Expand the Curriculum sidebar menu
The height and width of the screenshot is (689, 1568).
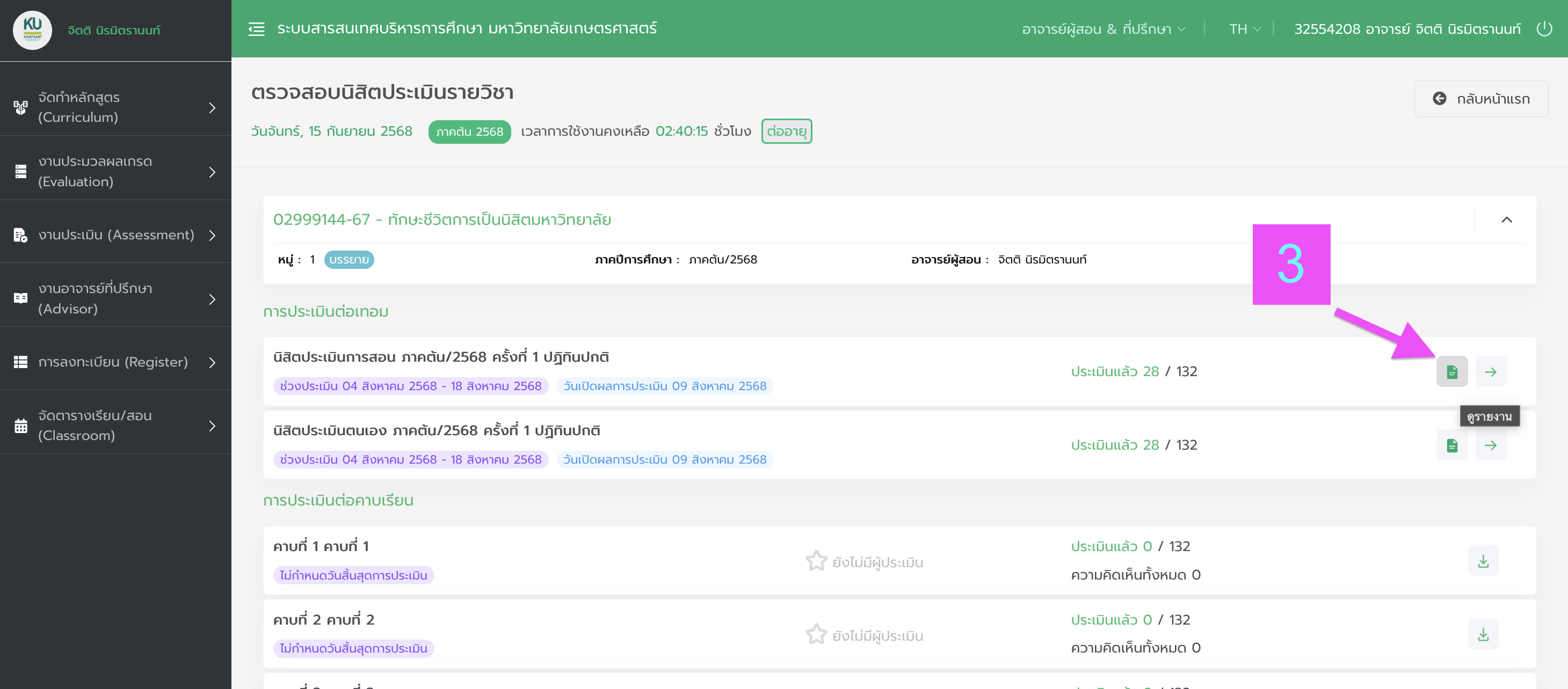pyautogui.click(x=115, y=107)
